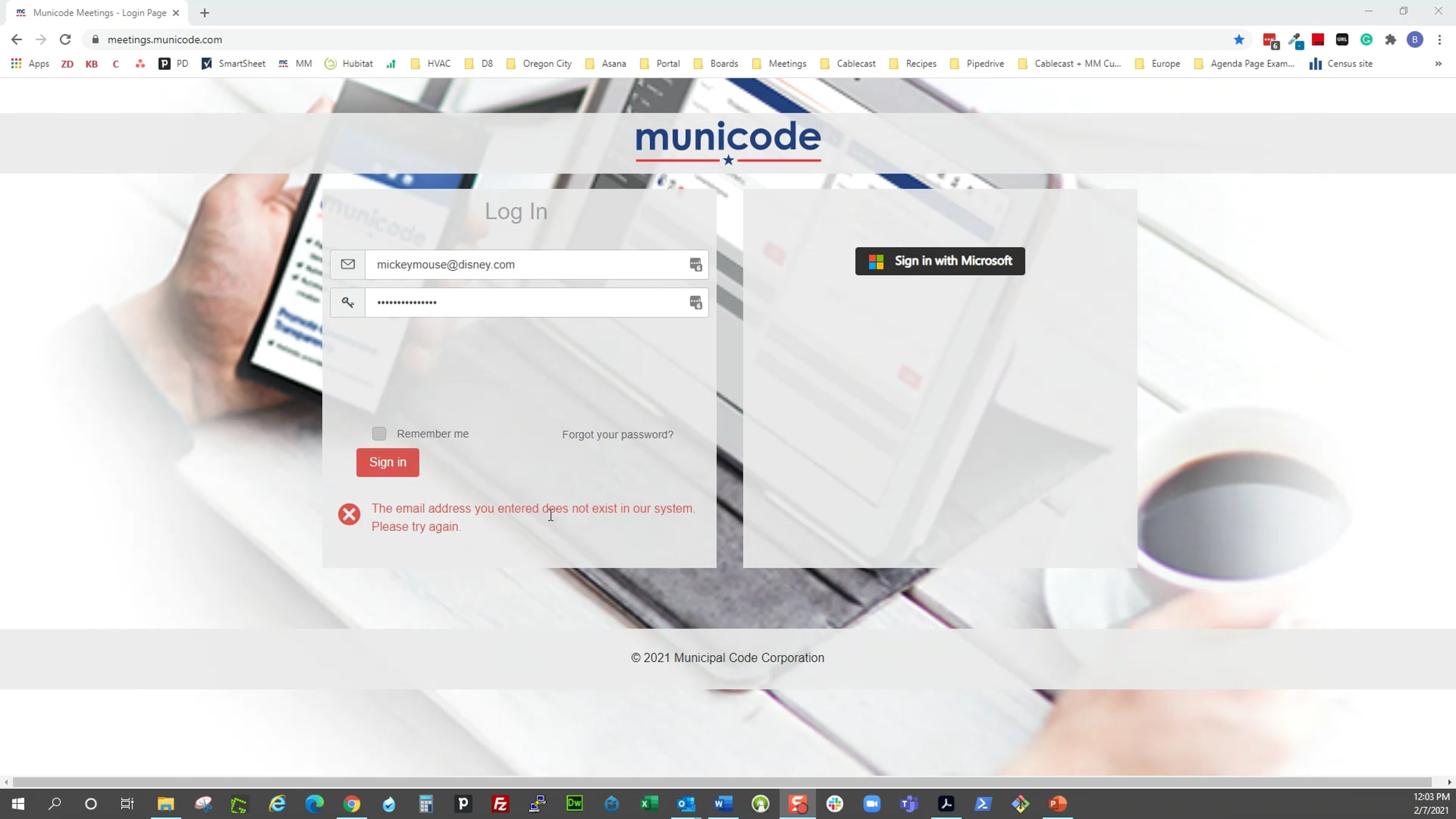This screenshot has height=819, width=1456.
Task: Open the MM Municode bookmark
Action: [x=295, y=64]
